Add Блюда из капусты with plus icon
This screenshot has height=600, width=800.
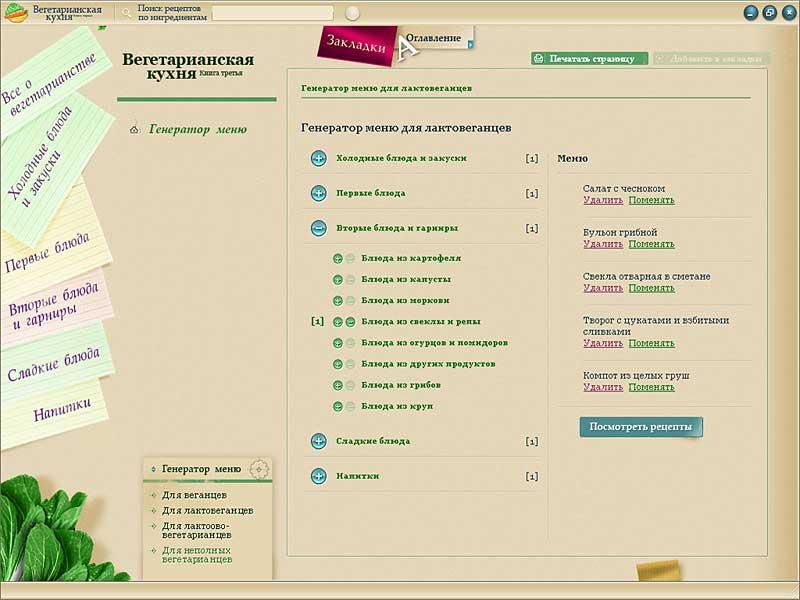point(338,280)
